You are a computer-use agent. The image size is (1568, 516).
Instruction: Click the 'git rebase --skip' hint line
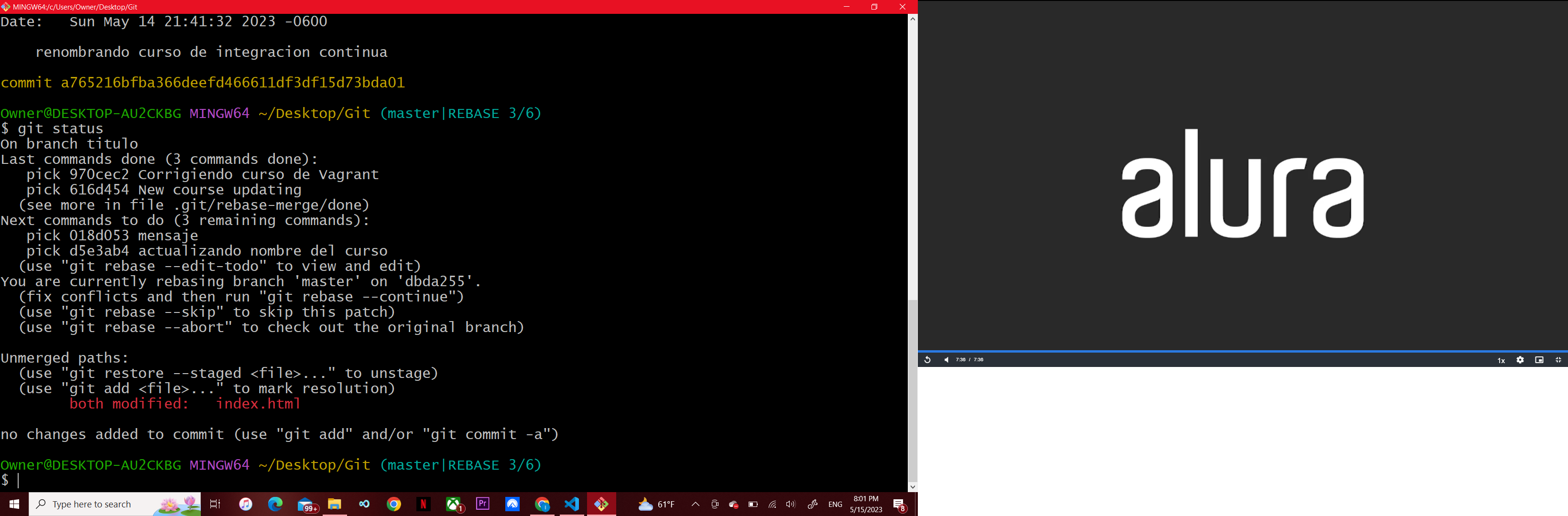pos(207,312)
